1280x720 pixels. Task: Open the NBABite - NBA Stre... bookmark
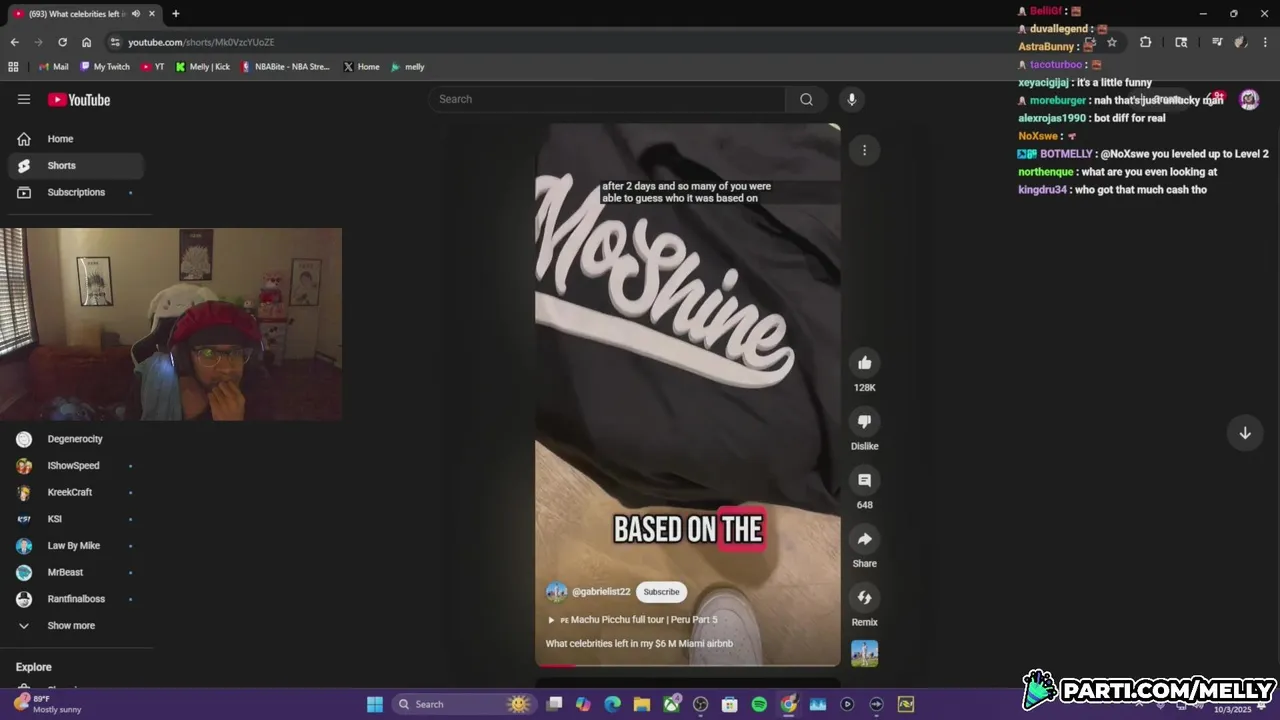point(286,67)
